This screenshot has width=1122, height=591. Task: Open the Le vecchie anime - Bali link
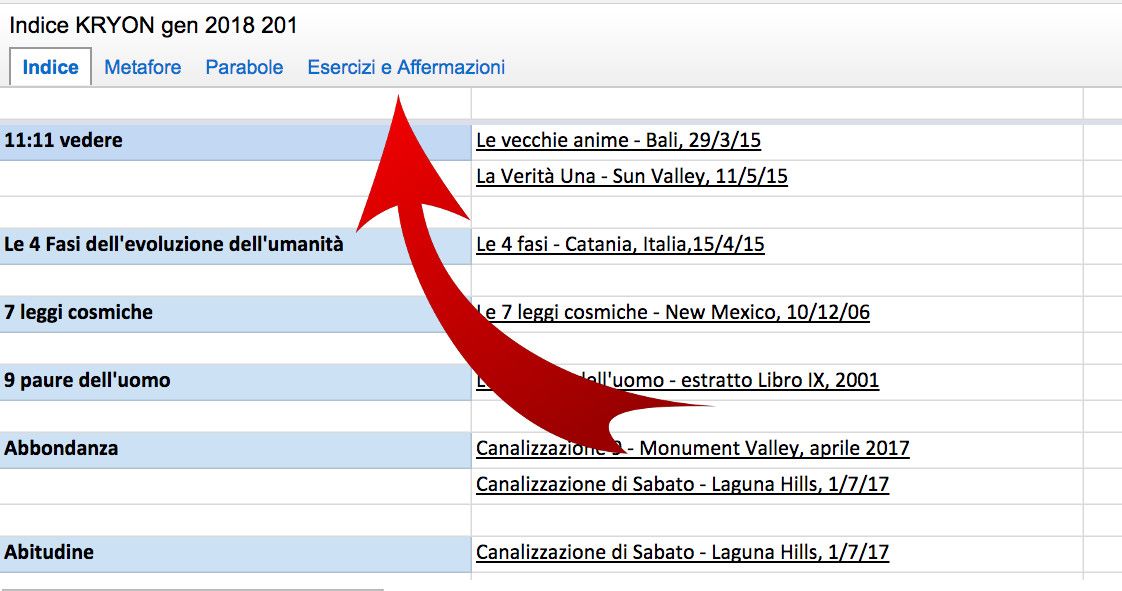618,141
